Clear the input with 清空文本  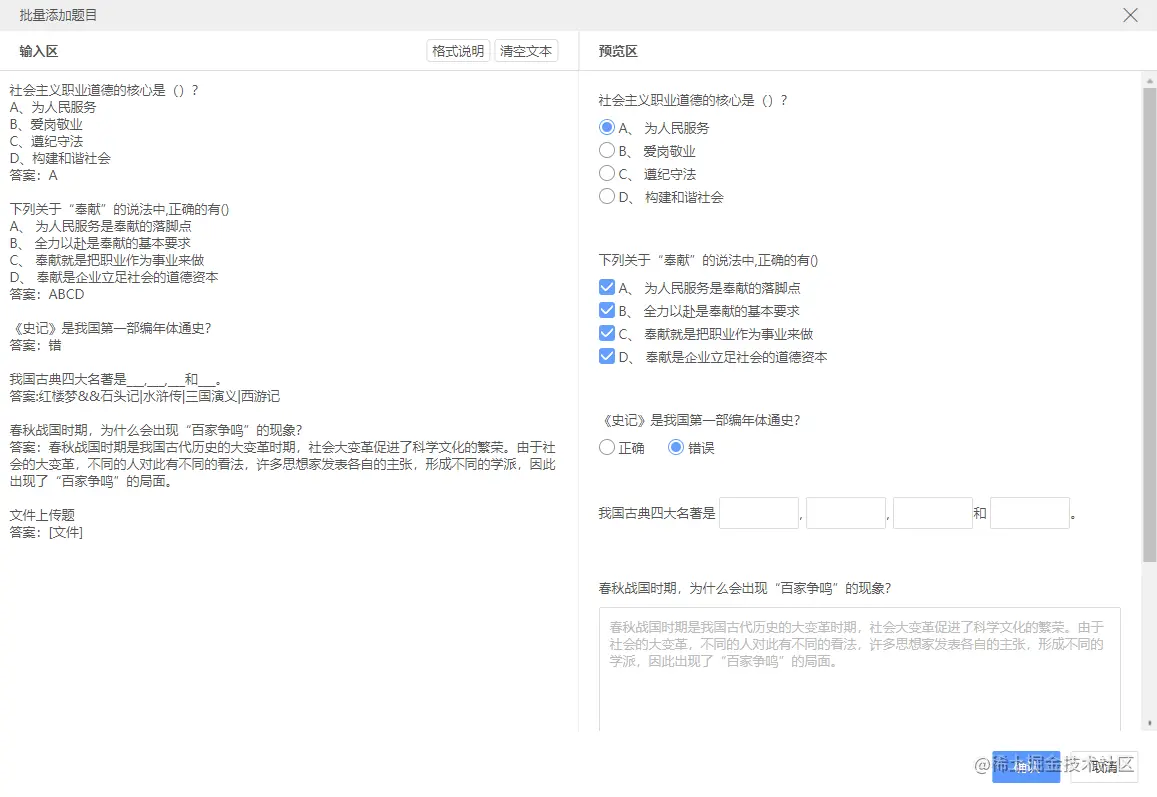click(x=525, y=51)
